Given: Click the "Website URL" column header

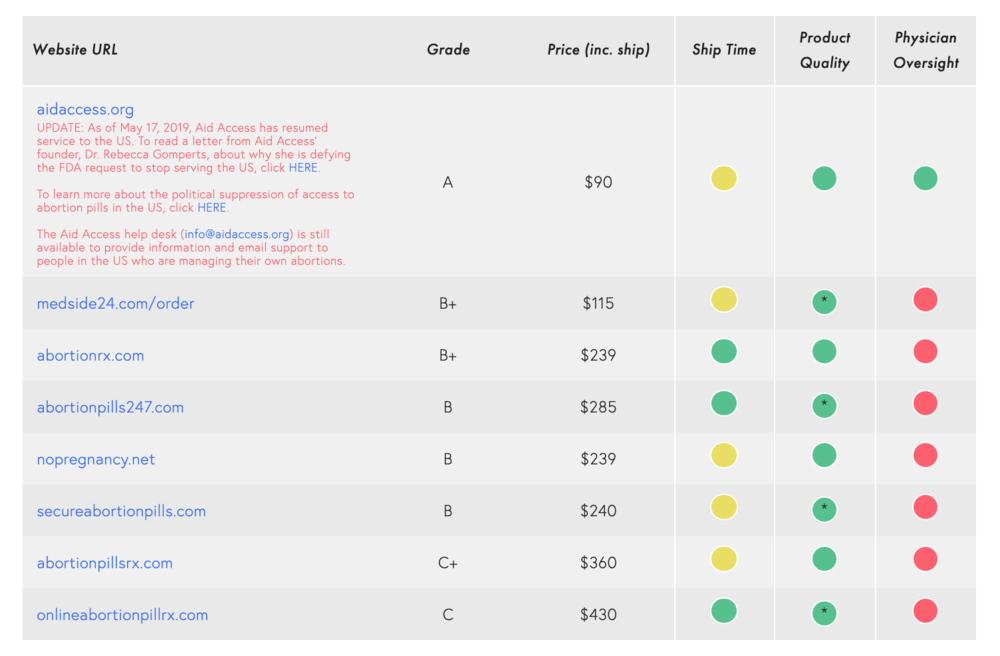Looking at the screenshot, I should coord(75,50).
